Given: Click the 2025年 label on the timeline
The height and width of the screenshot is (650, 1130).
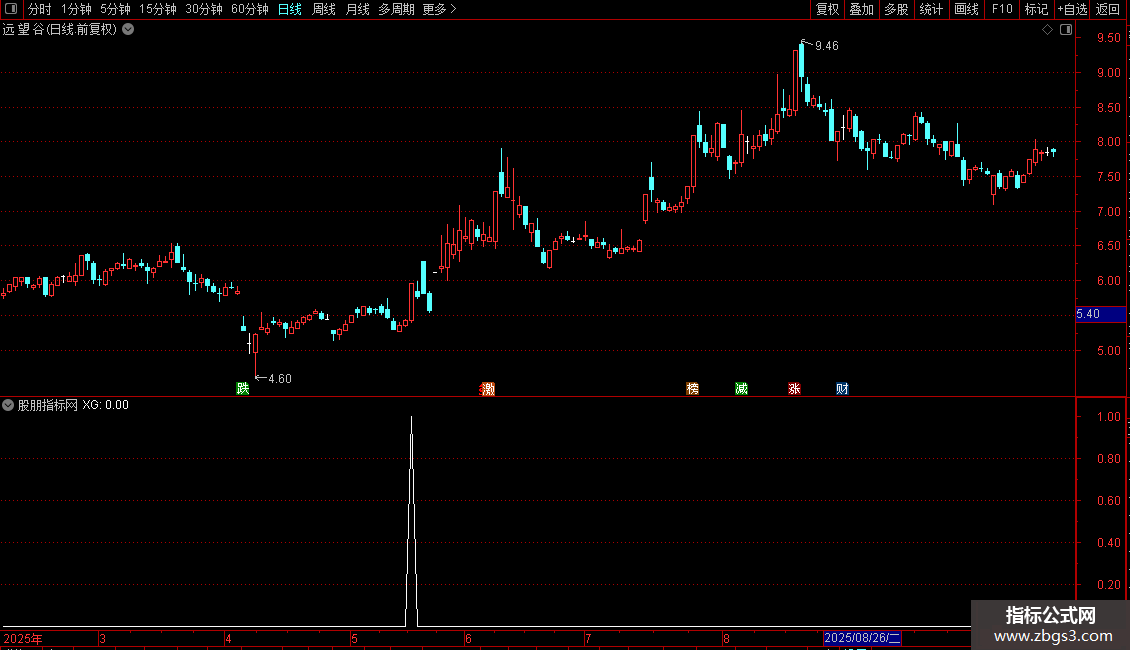Looking at the screenshot, I should [x=23, y=638].
